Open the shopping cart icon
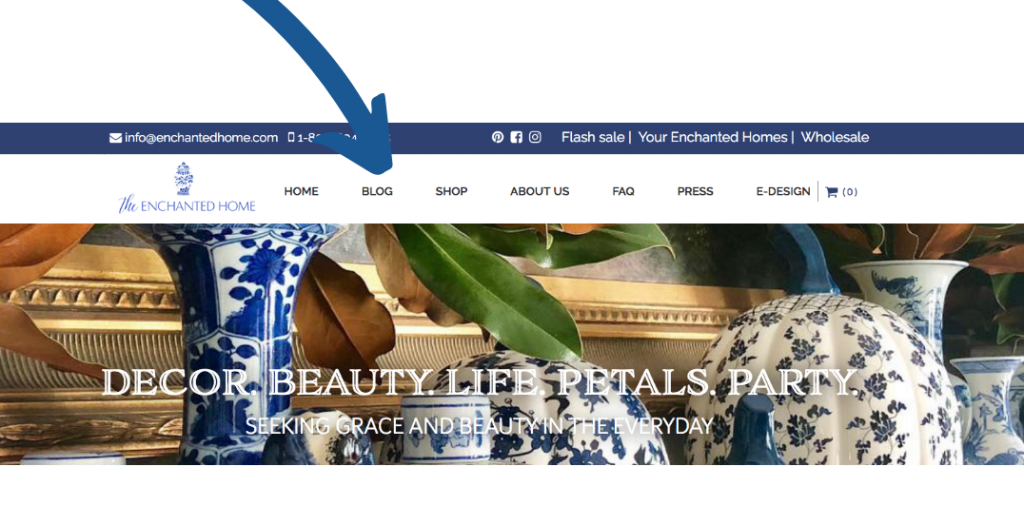The width and height of the screenshot is (1024, 525). tap(831, 192)
